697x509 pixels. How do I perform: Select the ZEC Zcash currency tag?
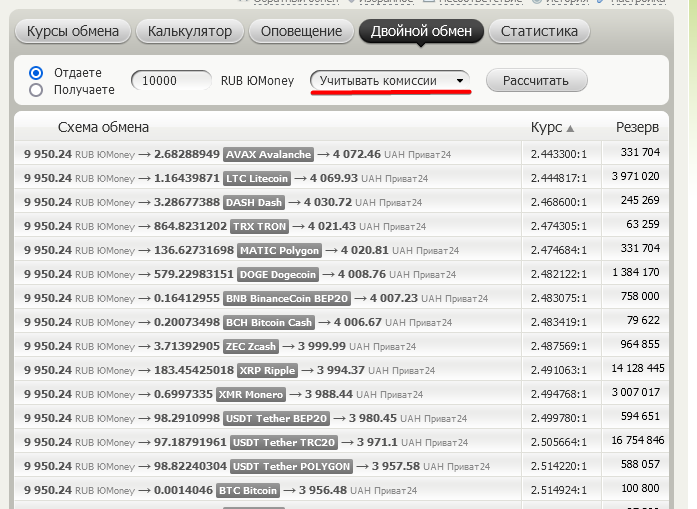pos(251,346)
